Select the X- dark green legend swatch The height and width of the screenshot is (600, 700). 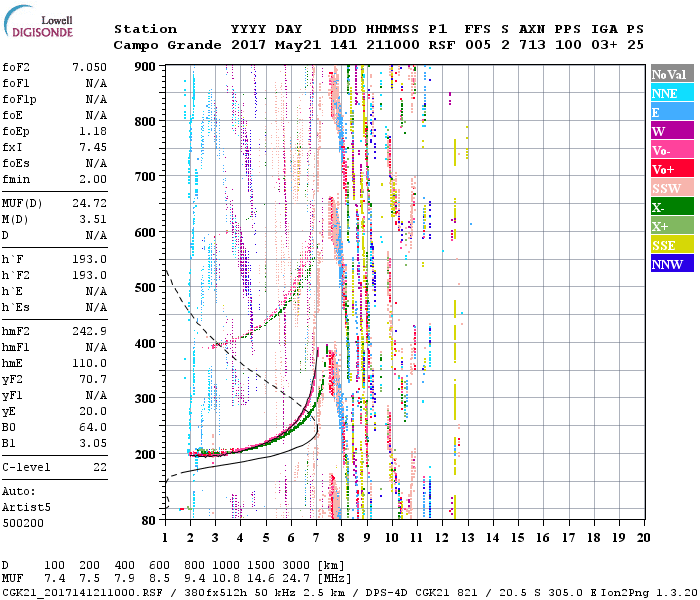[x=672, y=207]
